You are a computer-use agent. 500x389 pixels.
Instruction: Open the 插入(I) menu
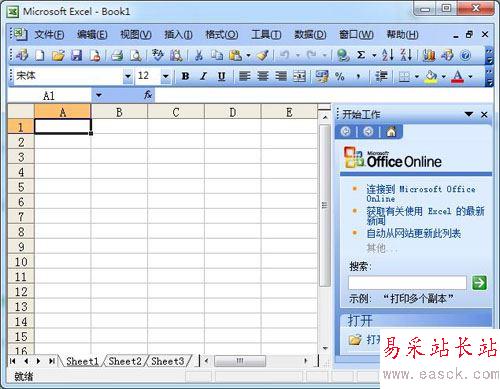[178, 34]
